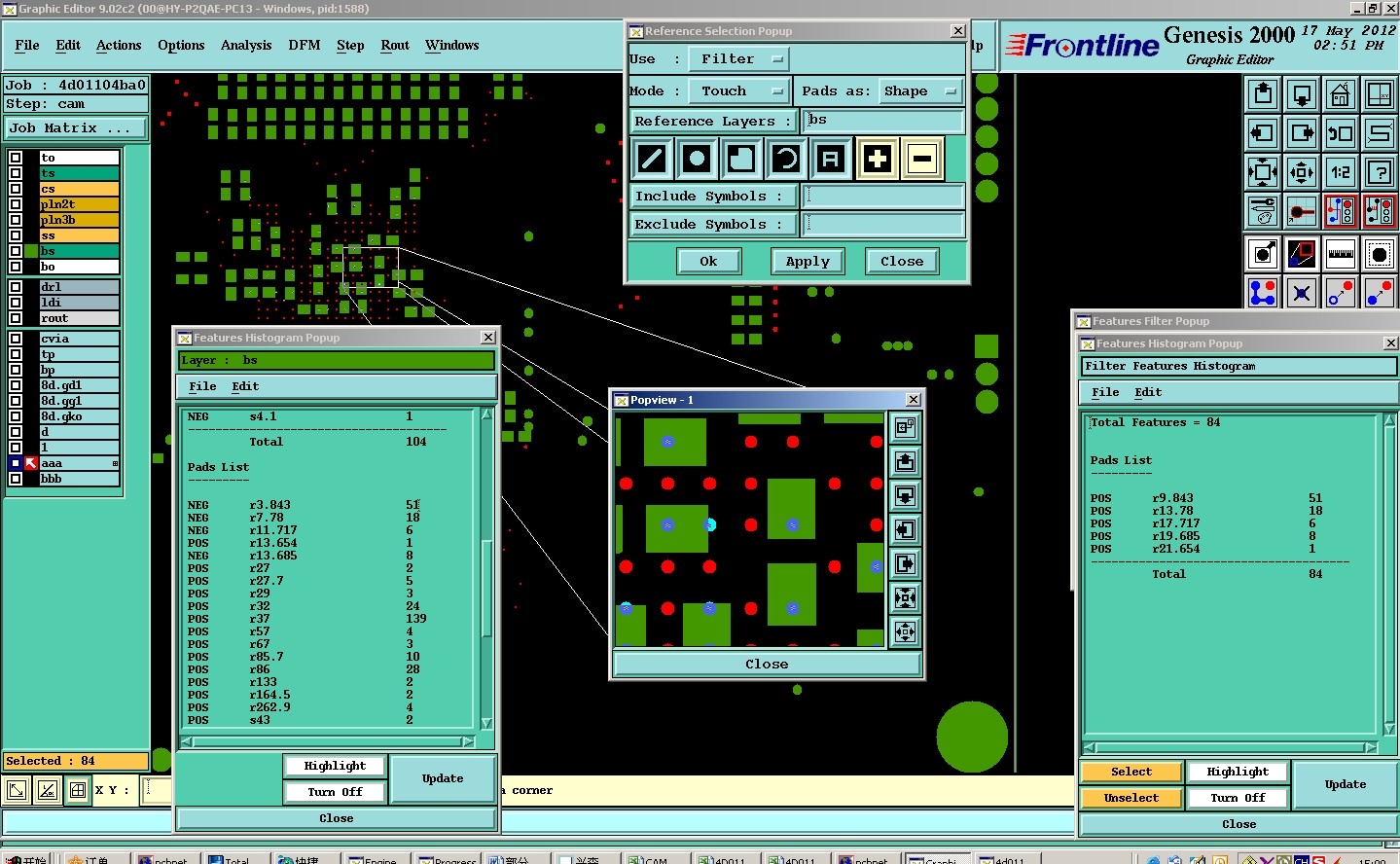Click the pan left icon in main toolbar
The width and height of the screenshot is (1400, 864).
coord(1263,133)
